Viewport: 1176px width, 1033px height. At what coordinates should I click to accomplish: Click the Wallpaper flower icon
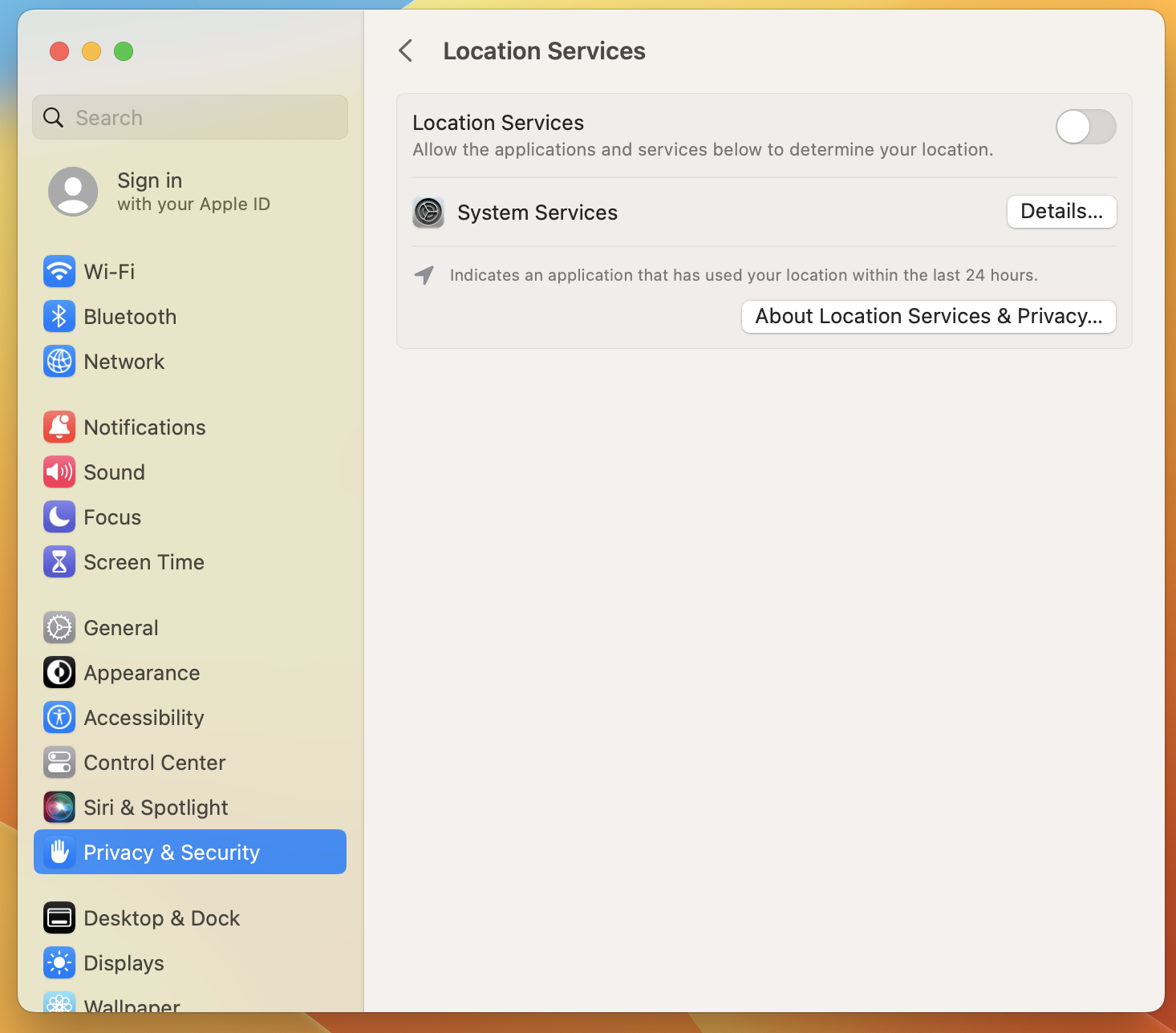tap(59, 1003)
